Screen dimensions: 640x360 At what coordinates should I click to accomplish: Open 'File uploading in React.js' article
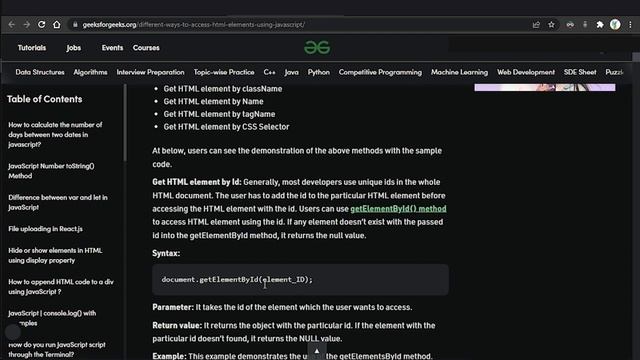(45, 229)
